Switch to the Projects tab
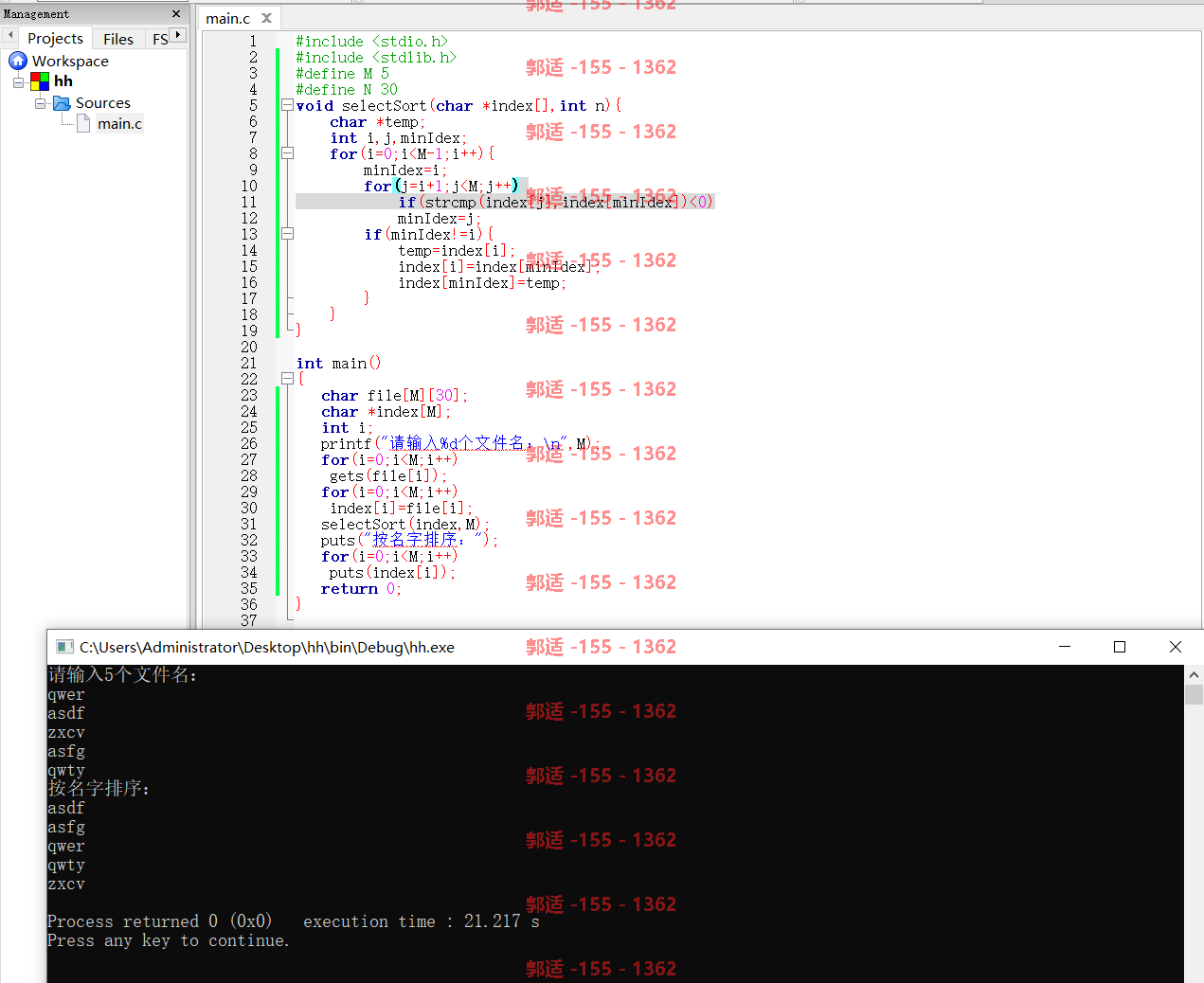This screenshot has width=1204, height=983. [x=55, y=39]
